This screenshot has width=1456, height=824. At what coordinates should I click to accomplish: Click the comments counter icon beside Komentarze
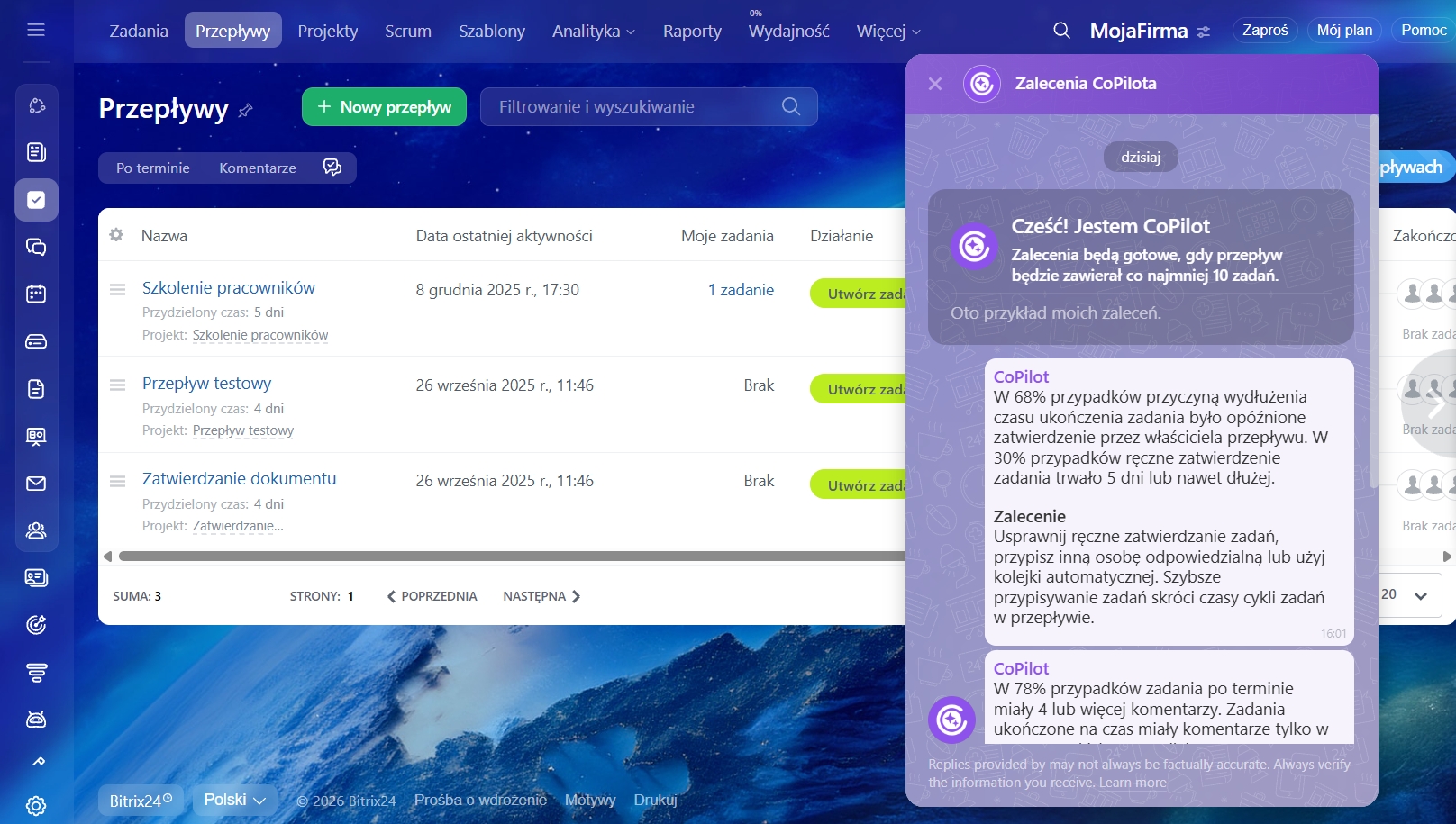[332, 168]
